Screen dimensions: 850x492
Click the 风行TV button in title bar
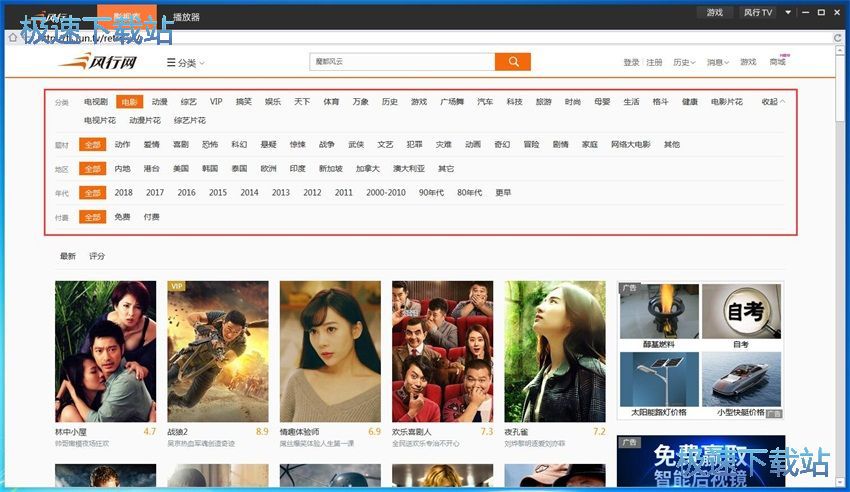(758, 12)
